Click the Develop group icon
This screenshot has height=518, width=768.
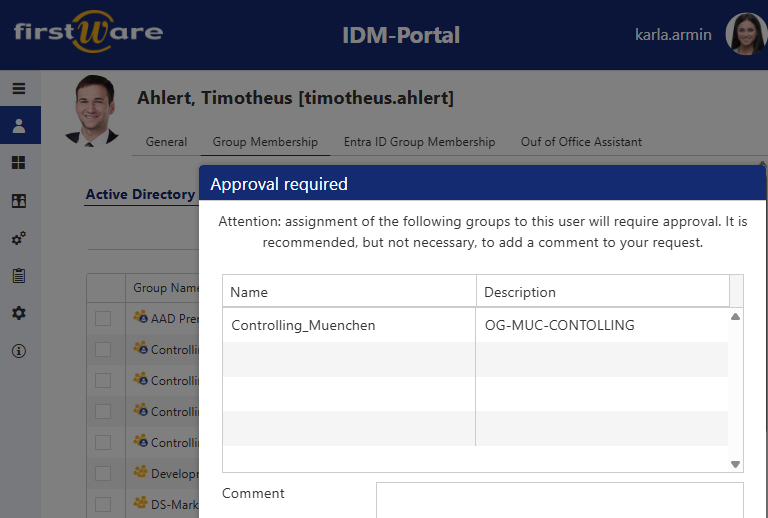tap(141, 472)
